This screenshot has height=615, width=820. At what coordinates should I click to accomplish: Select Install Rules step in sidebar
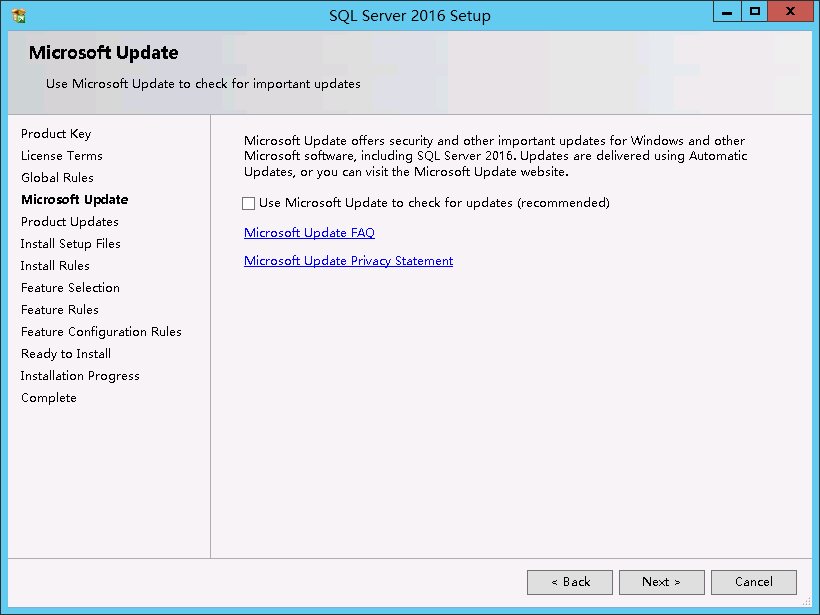click(55, 266)
